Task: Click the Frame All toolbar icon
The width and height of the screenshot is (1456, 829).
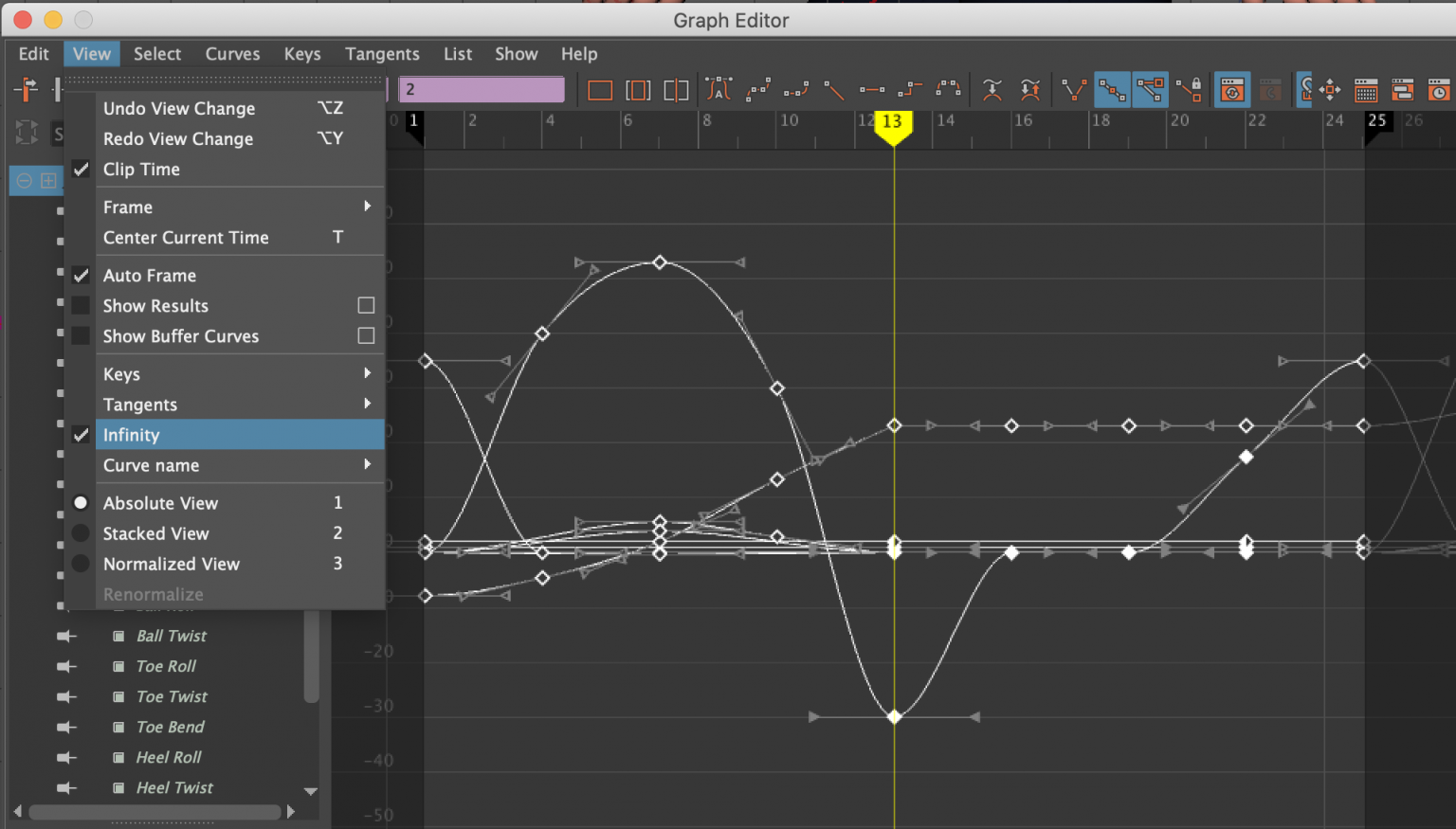Action: point(600,91)
